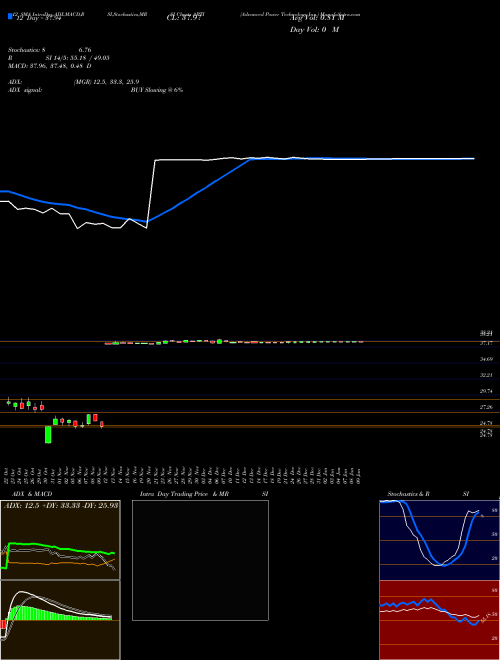
Task: Click the 'Day Vol: 0 M' label
Action: coord(314,30)
